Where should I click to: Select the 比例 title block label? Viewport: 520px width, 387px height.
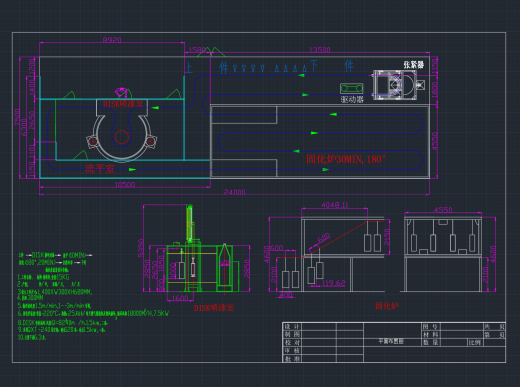475,342
